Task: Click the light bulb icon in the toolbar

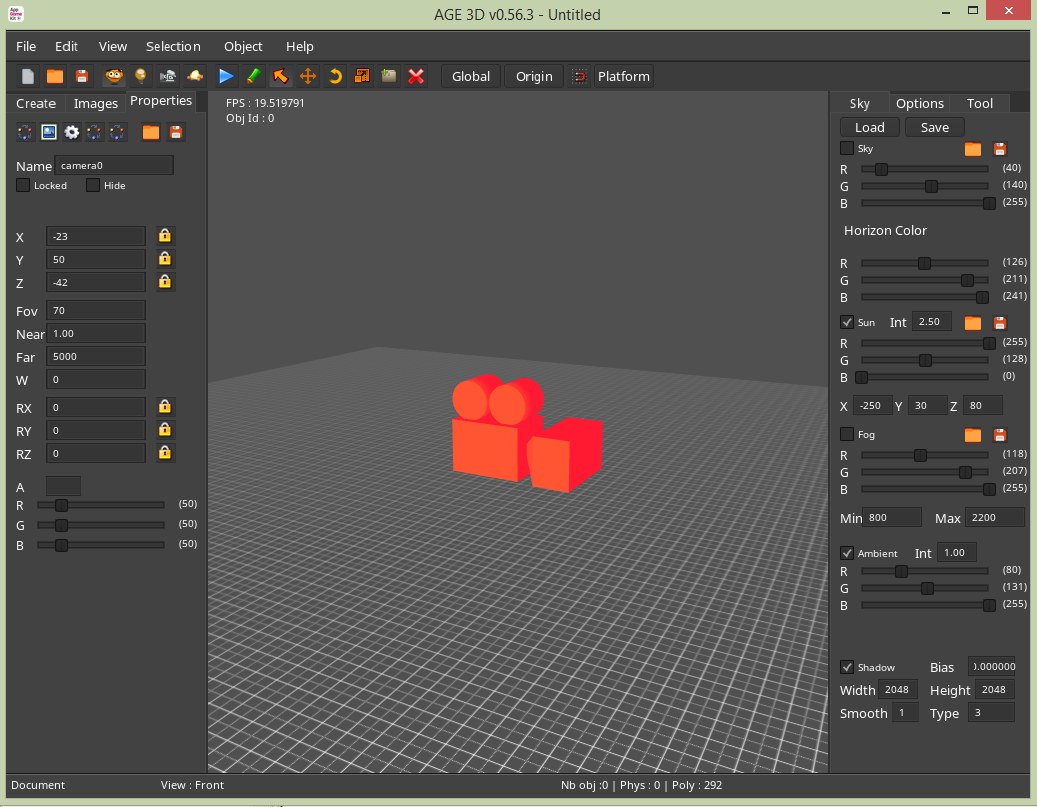Action: coord(141,76)
